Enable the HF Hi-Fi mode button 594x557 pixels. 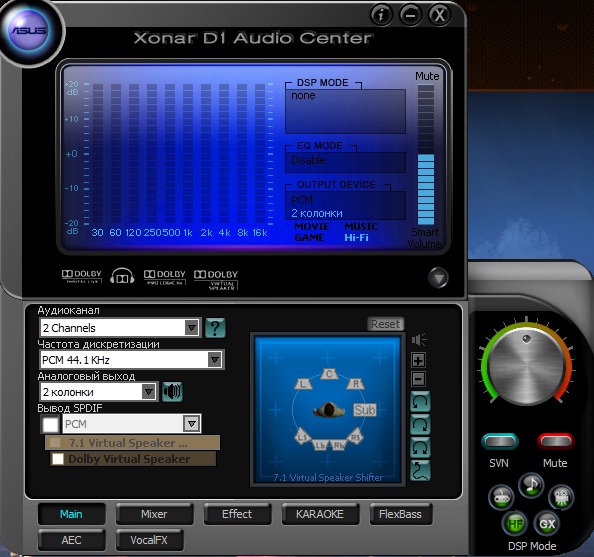(x=515, y=524)
